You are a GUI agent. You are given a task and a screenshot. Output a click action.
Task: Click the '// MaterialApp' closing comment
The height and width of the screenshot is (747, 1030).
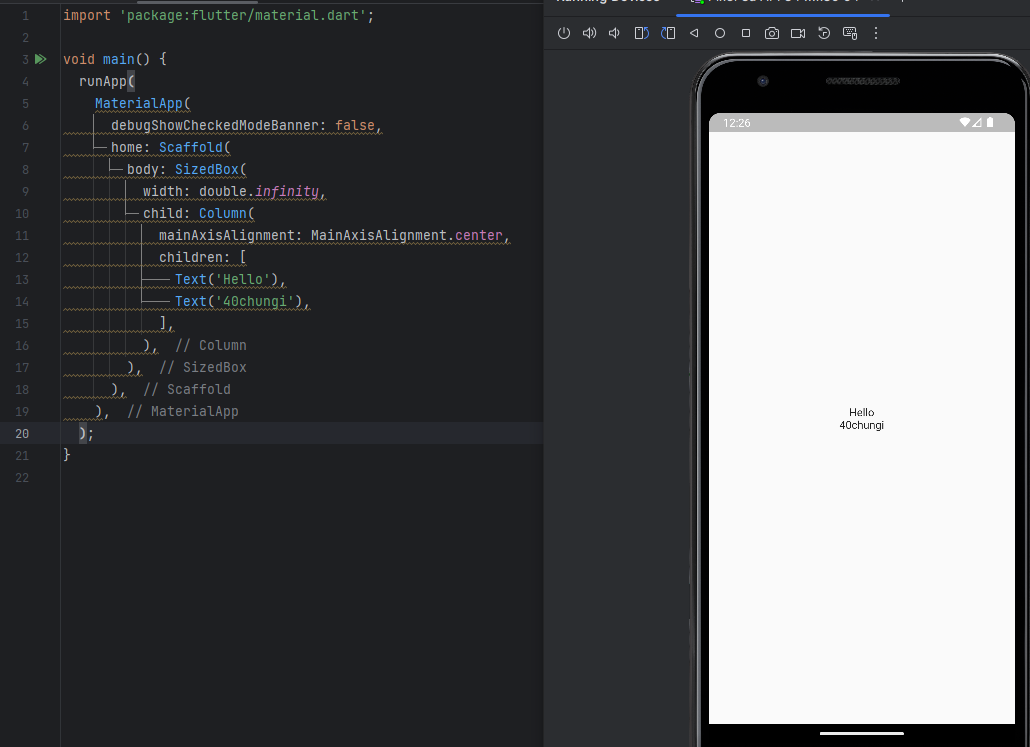(183, 411)
